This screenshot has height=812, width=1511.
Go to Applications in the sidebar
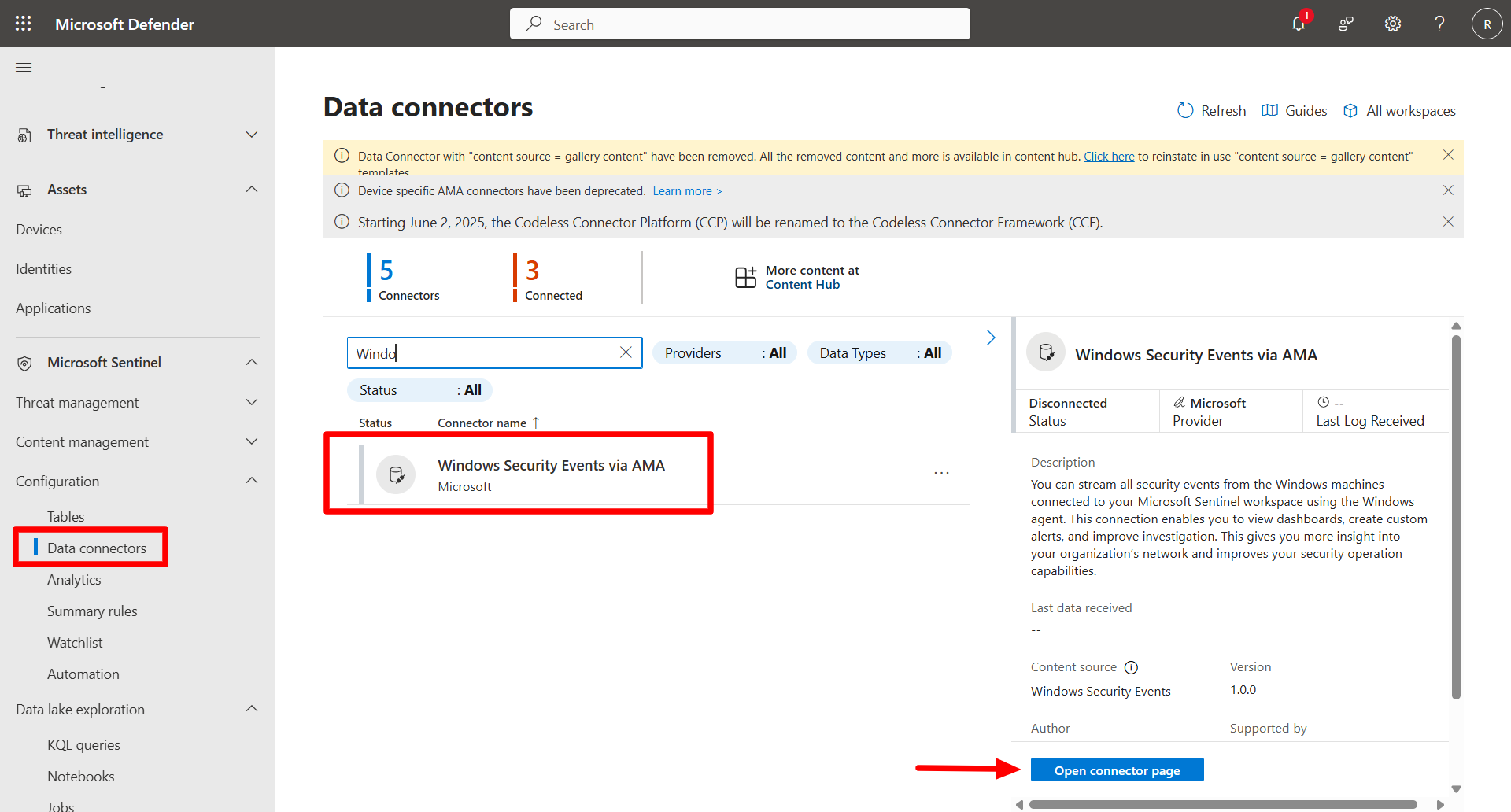[53, 308]
